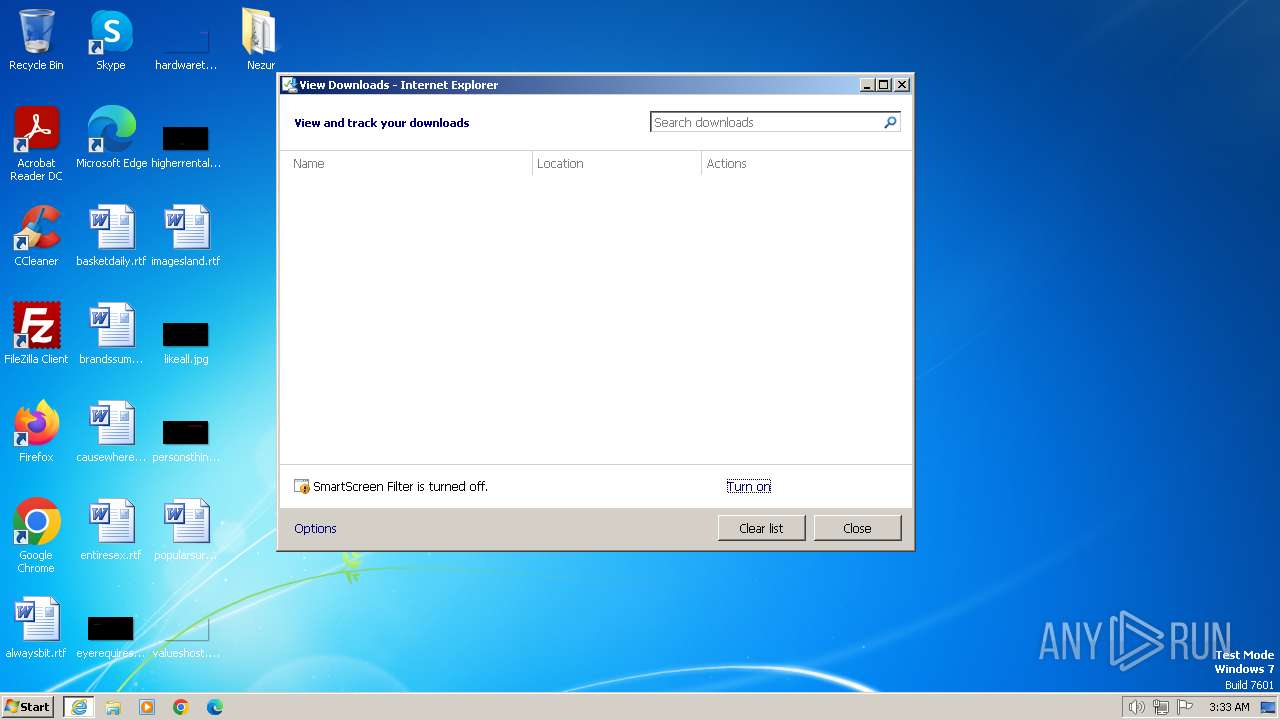
Task: Select brandssum... document icon
Action: coord(111,333)
